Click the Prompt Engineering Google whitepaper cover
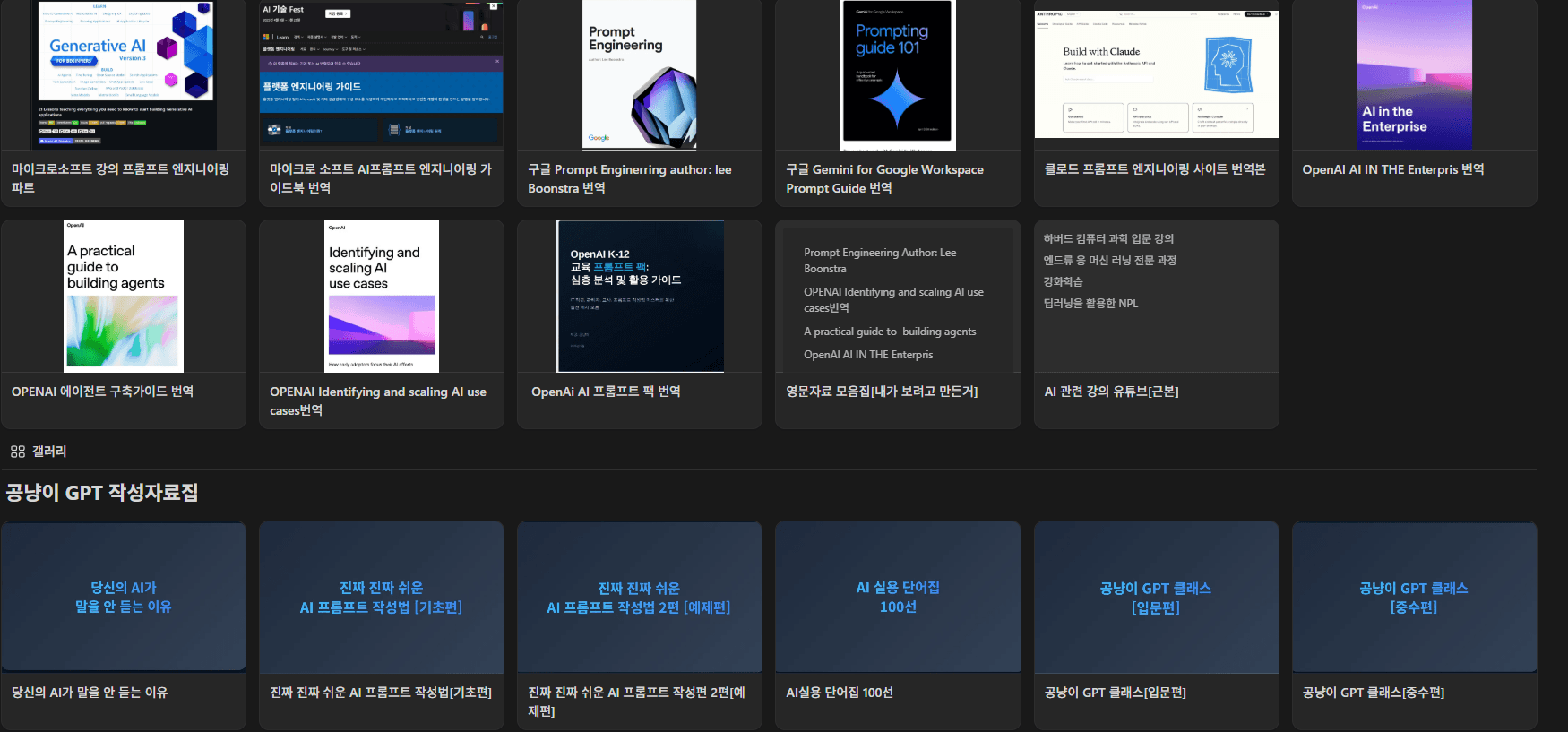Viewport: 1568px width, 732px height. pos(639,74)
